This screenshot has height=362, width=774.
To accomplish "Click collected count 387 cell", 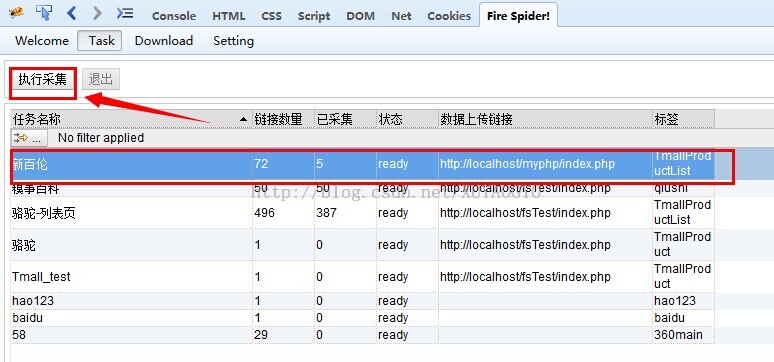I will tap(346, 213).
